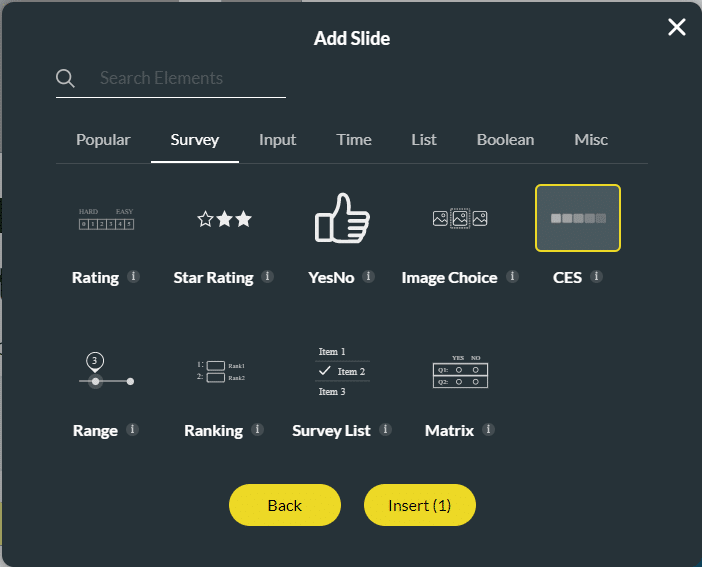Close the Add Slide dialog

[x=677, y=27]
